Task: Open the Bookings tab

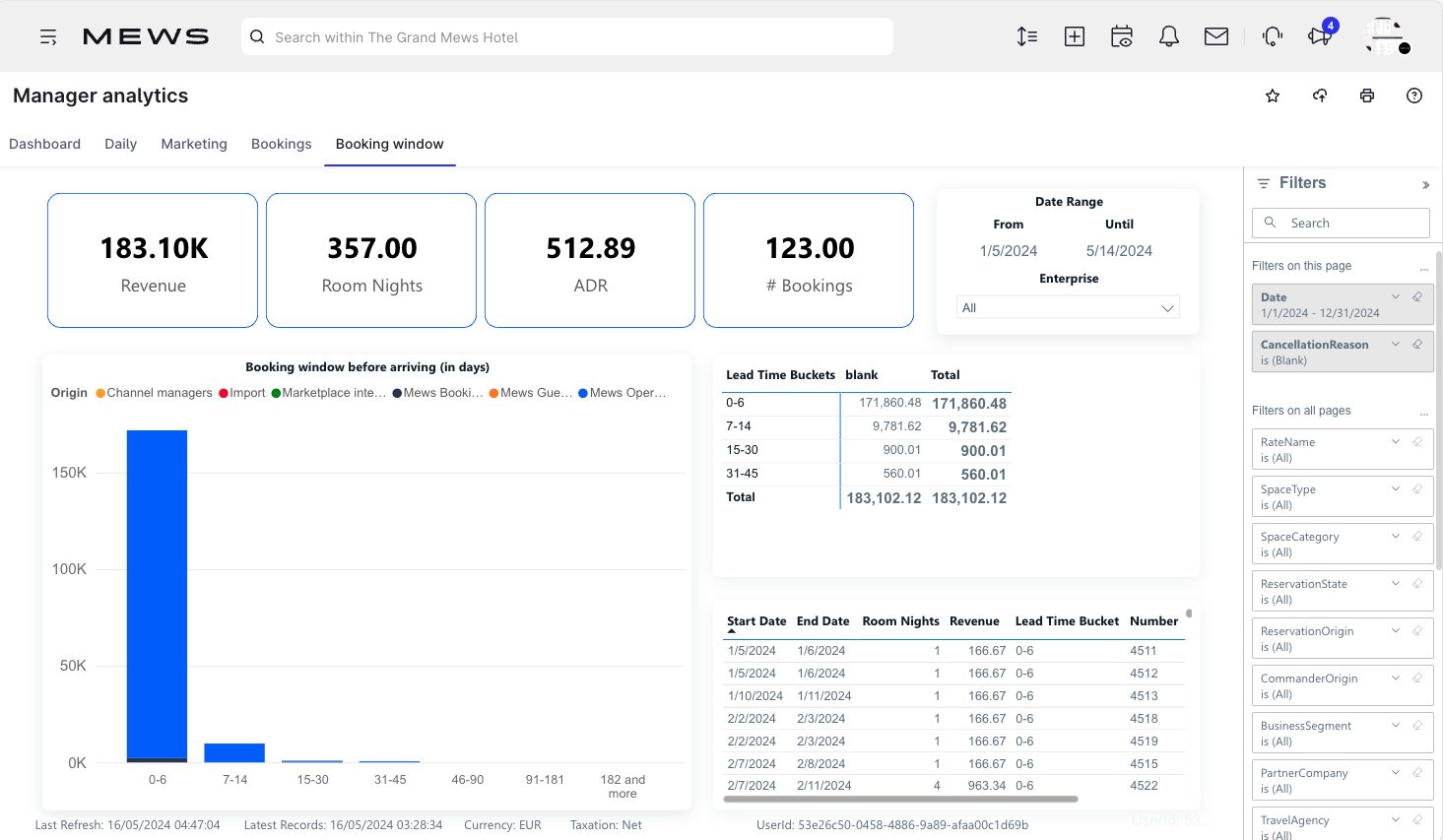Action: click(281, 144)
